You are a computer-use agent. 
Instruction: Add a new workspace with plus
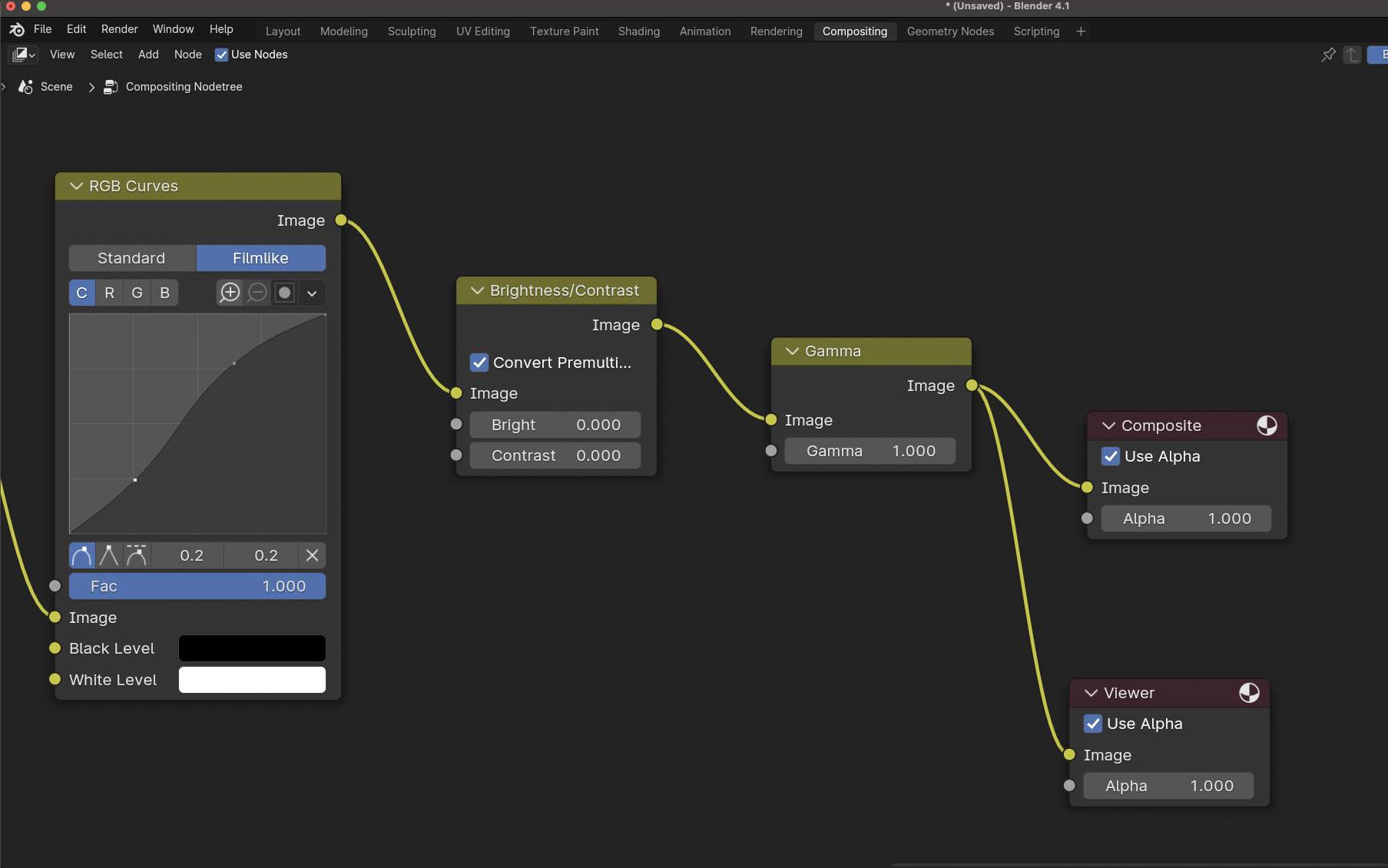pos(1081,31)
